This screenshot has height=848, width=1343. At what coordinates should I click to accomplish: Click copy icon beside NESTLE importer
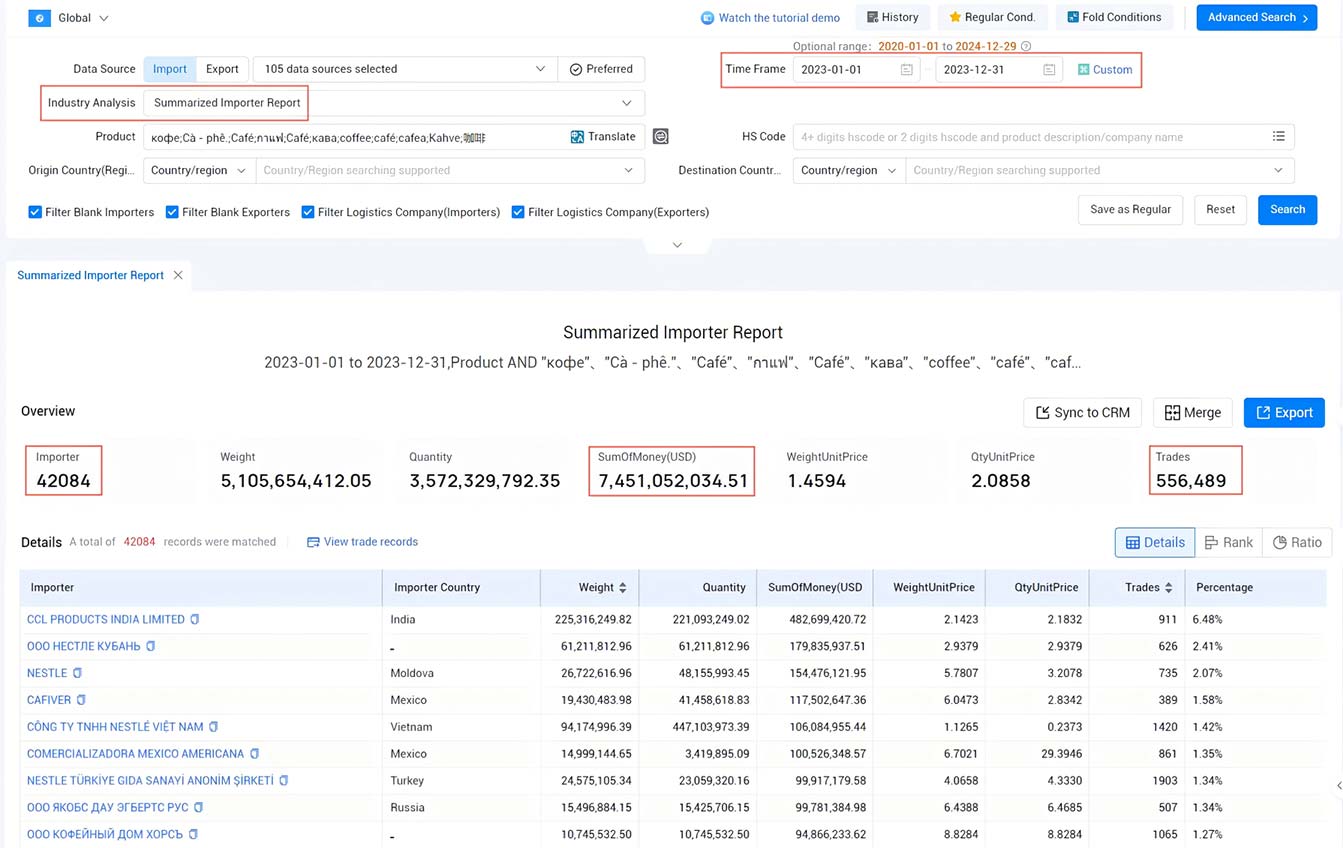[77, 673]
